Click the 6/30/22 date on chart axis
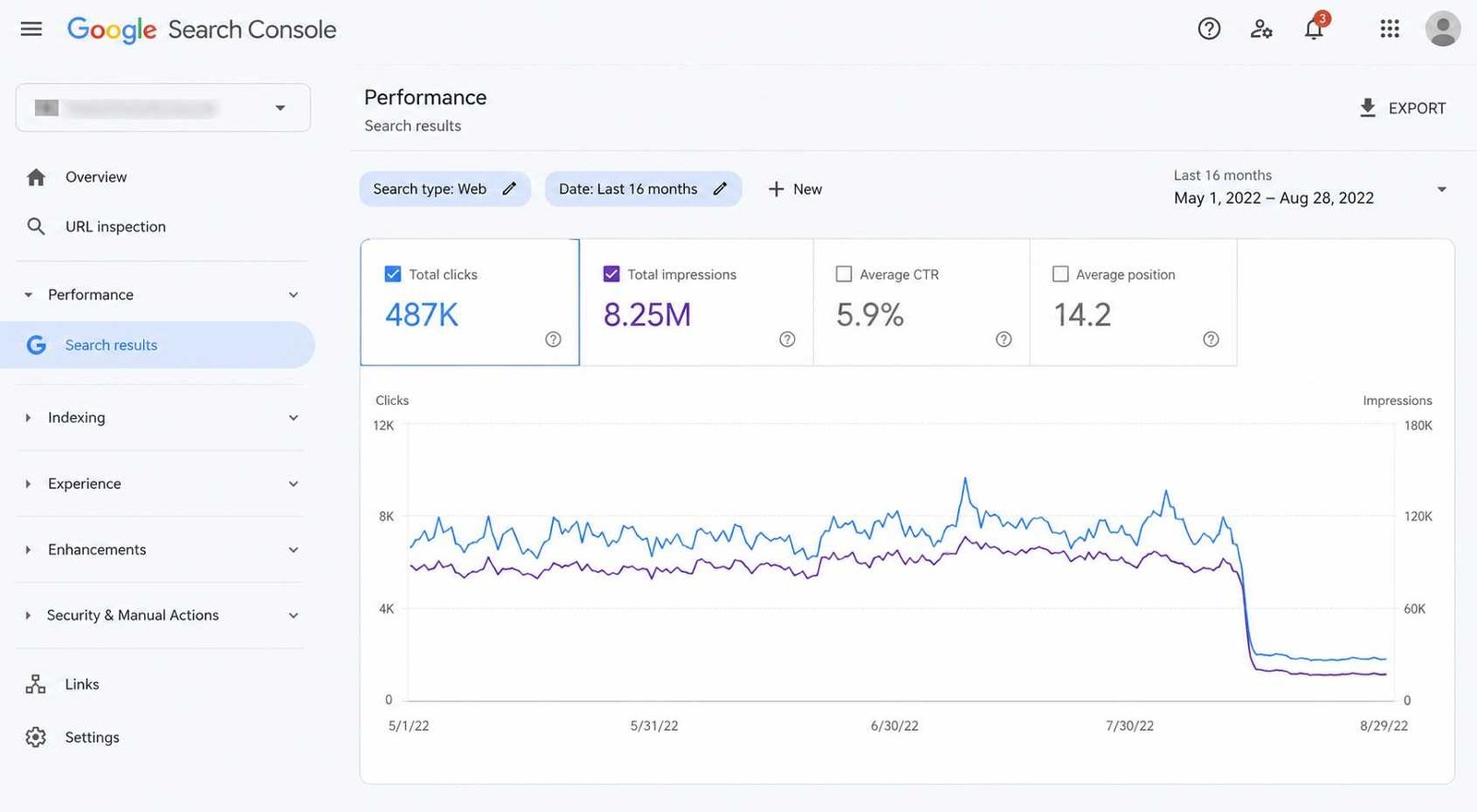The image size is (1477, 812). point(895,726)
